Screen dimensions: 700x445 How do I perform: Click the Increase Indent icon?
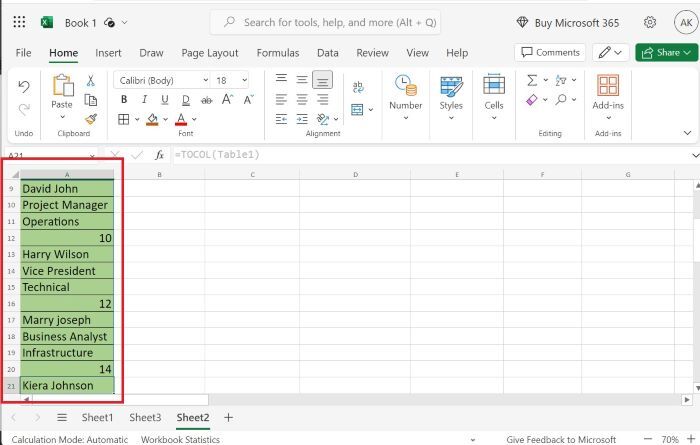pyautogui.click(x=302, y=119)
